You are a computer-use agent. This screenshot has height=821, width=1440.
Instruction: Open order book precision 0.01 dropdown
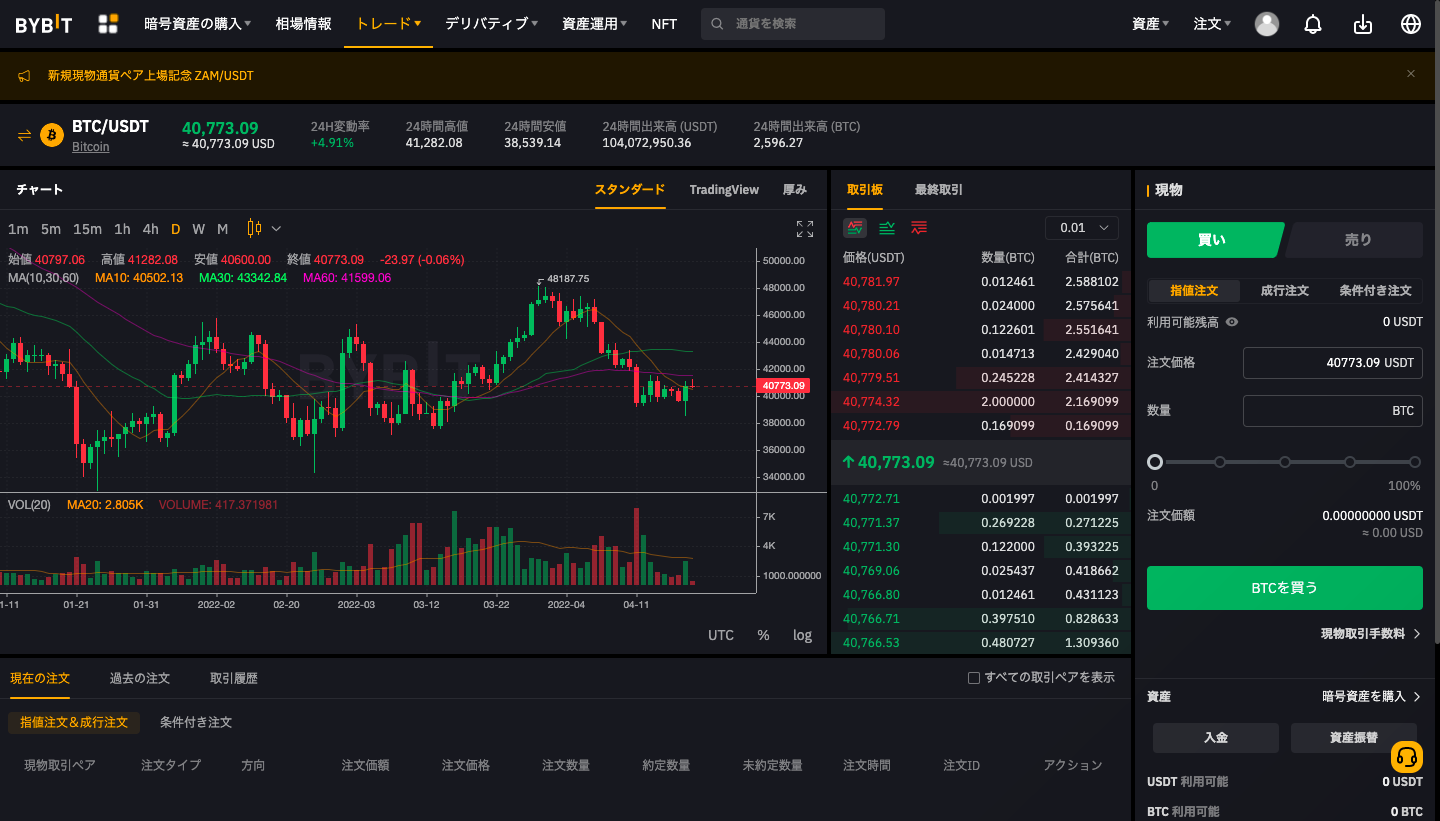coord(1082,228)
